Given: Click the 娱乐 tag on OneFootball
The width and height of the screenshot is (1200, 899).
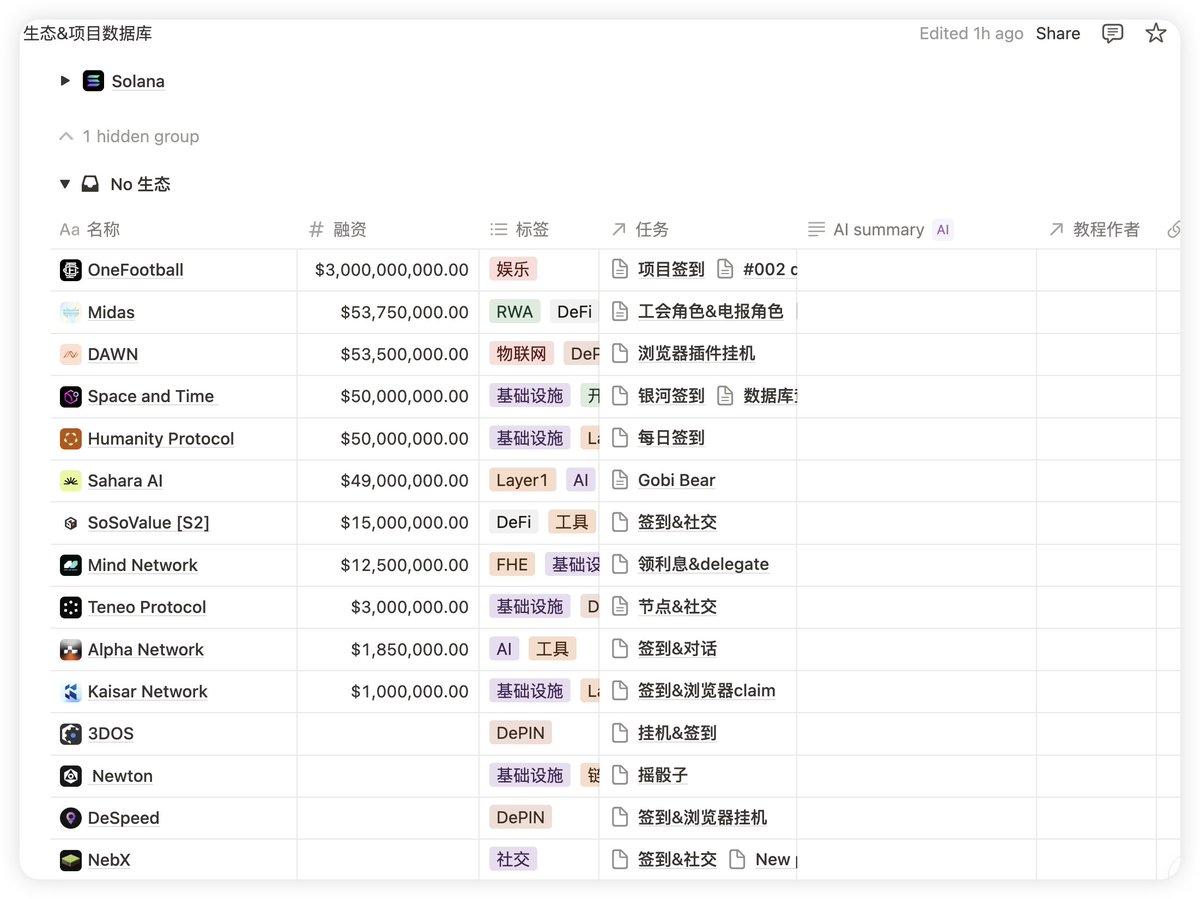Looking at the screenshot, I should click(x=513, y=269).
